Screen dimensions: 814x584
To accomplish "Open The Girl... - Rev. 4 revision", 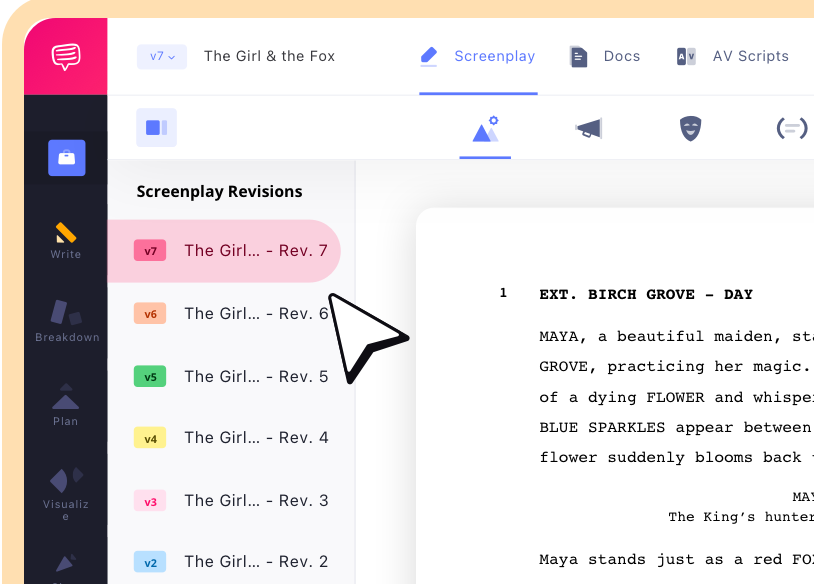I will pos(255,438).
